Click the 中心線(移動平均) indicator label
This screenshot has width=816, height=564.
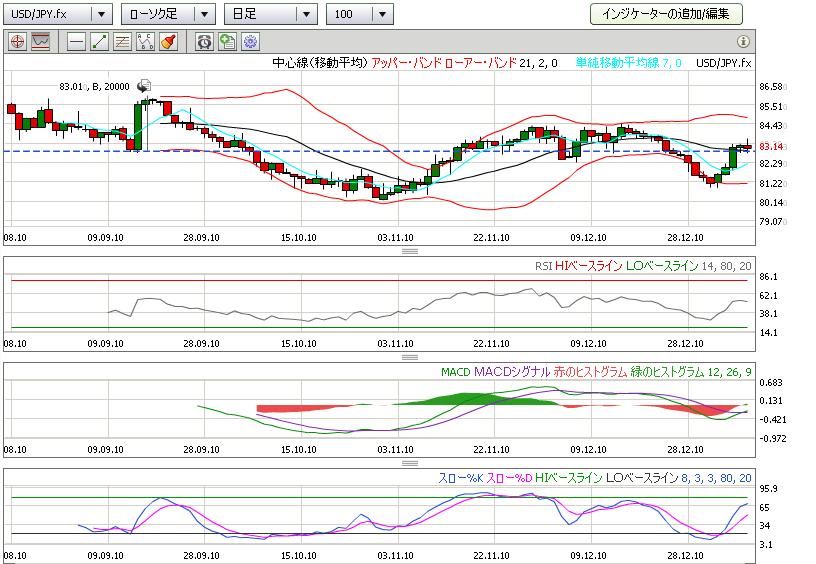[x=320, y=63]
